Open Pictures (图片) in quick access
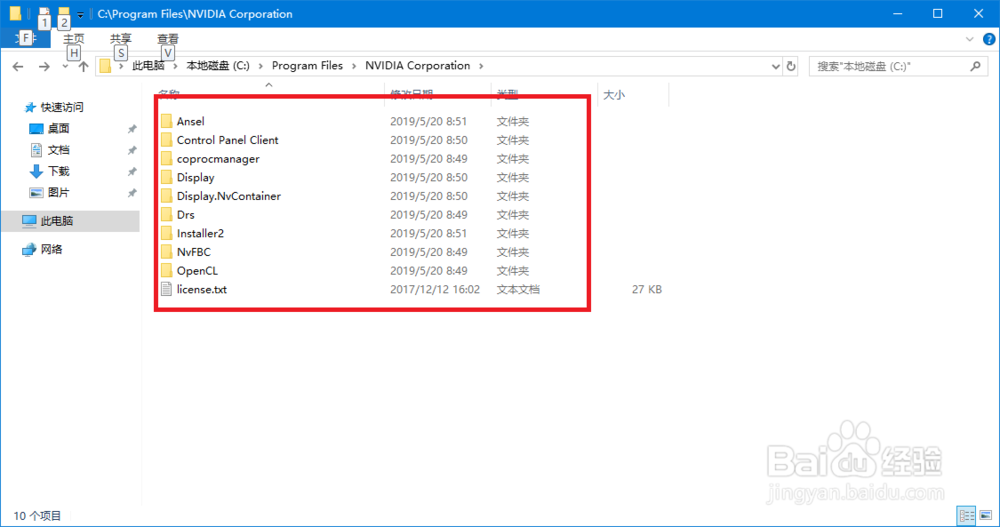Viewport: 1000px width, 527px height. [58, 192]
